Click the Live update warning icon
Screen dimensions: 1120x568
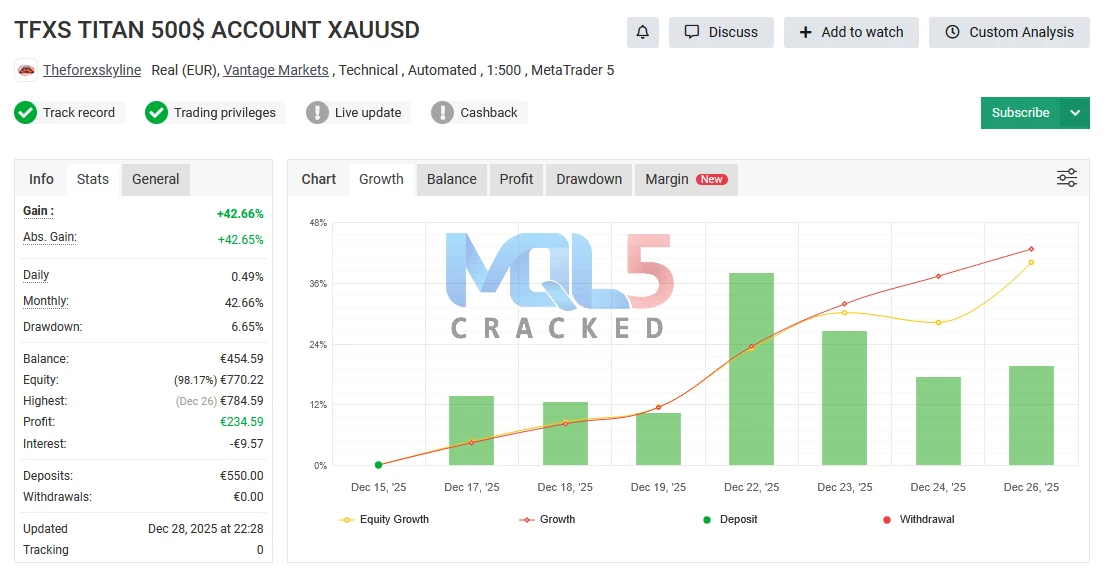coord(317,113)
